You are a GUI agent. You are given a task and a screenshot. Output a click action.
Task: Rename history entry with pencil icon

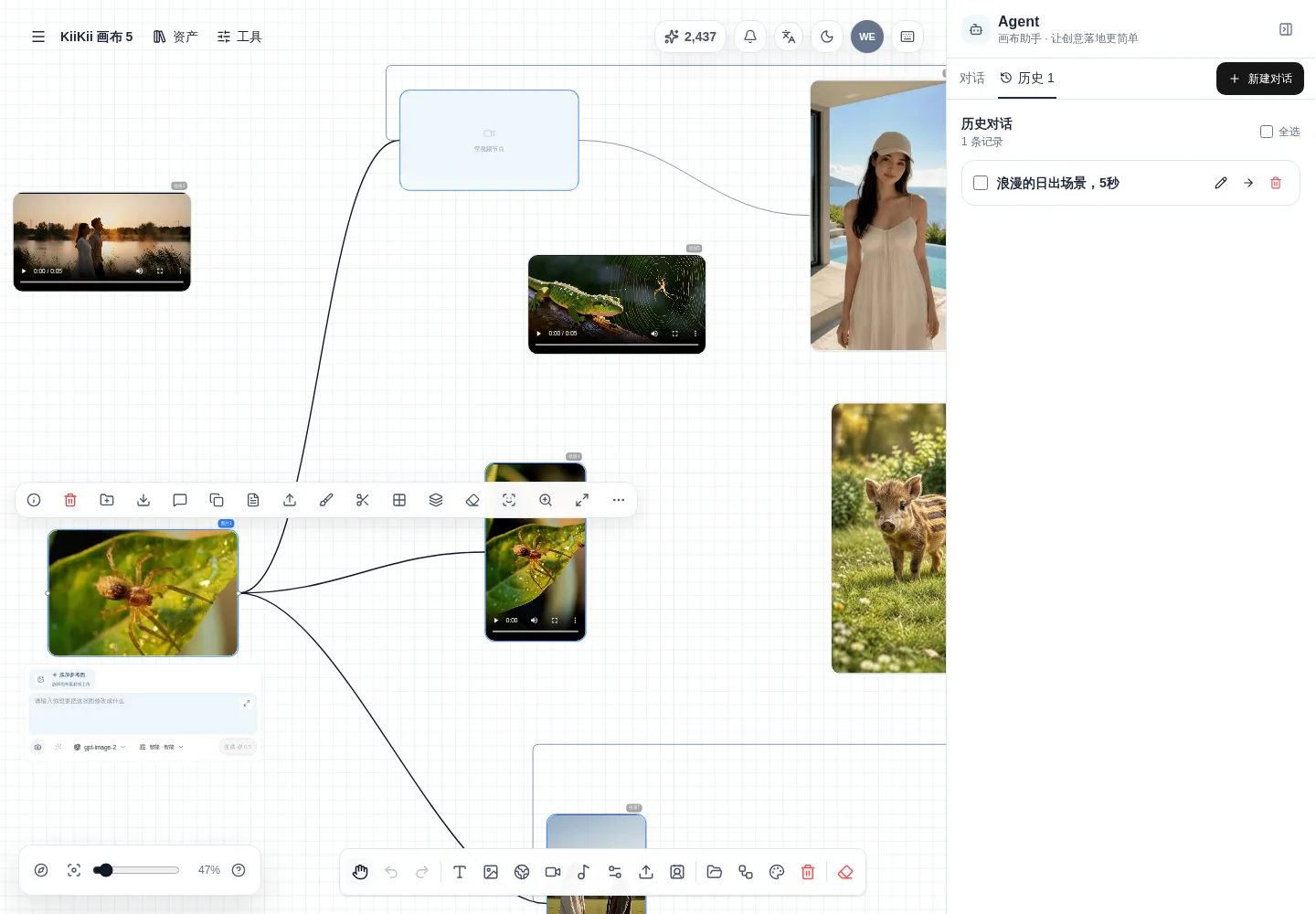tap(1221, 183)
